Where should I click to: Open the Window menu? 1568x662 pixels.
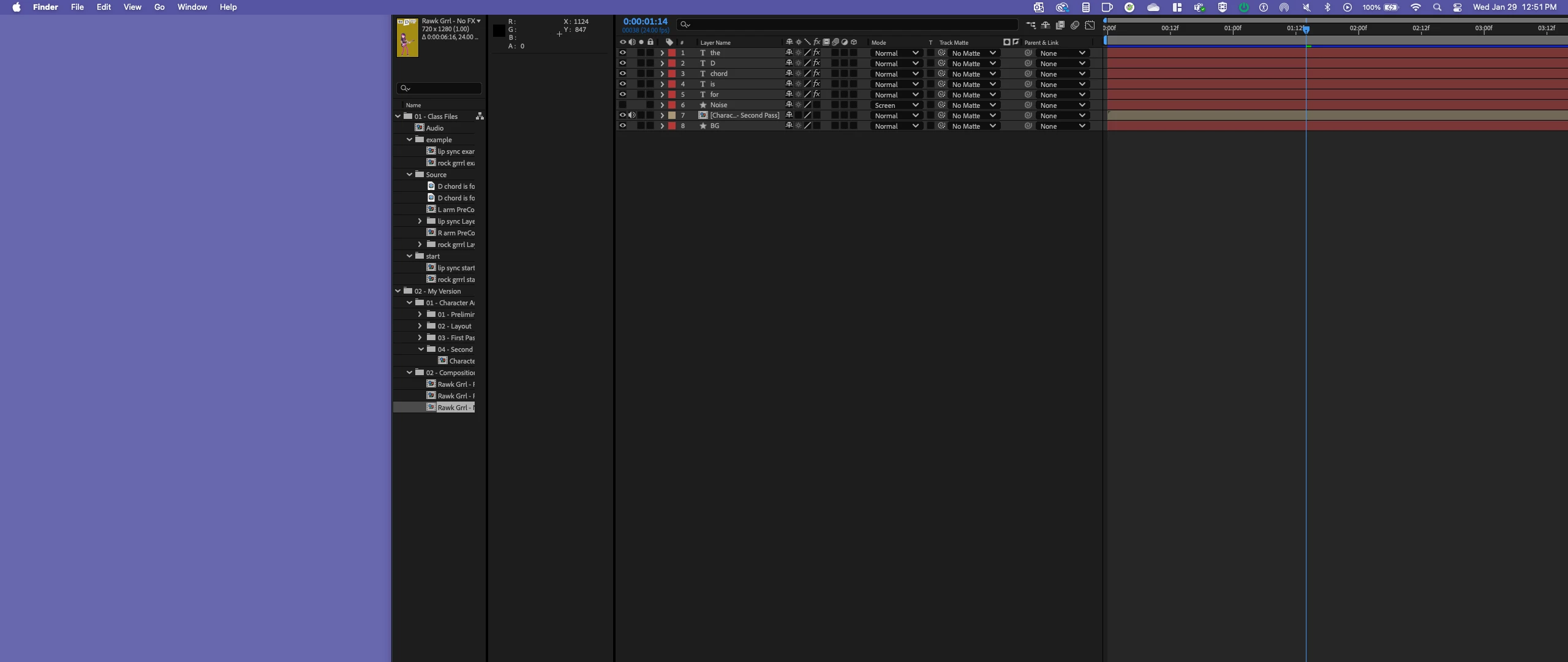192,7
